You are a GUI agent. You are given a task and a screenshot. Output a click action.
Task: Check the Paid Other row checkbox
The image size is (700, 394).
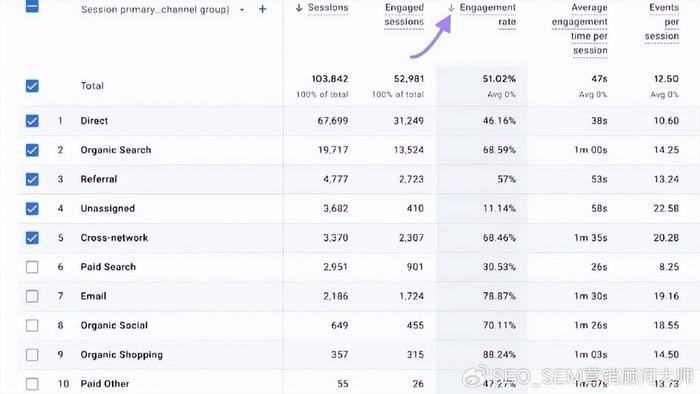tap(32, 384)
